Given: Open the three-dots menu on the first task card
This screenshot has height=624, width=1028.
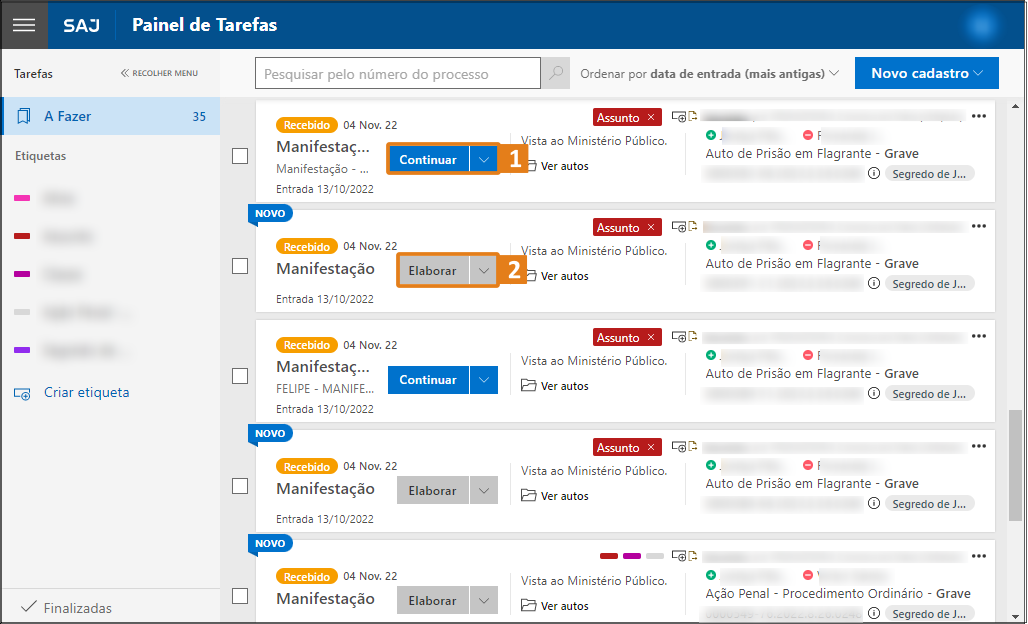Looking at the screenshot, I should point(979,116).
